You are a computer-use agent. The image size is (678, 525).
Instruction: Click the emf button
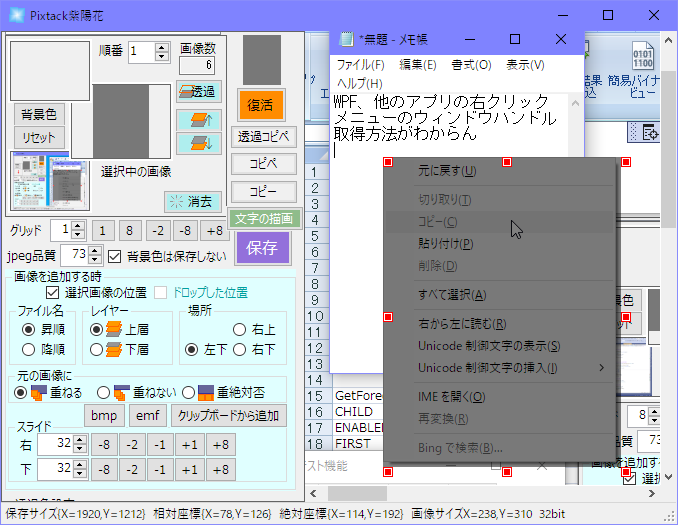pyautogui.click(x=148, y=416)
